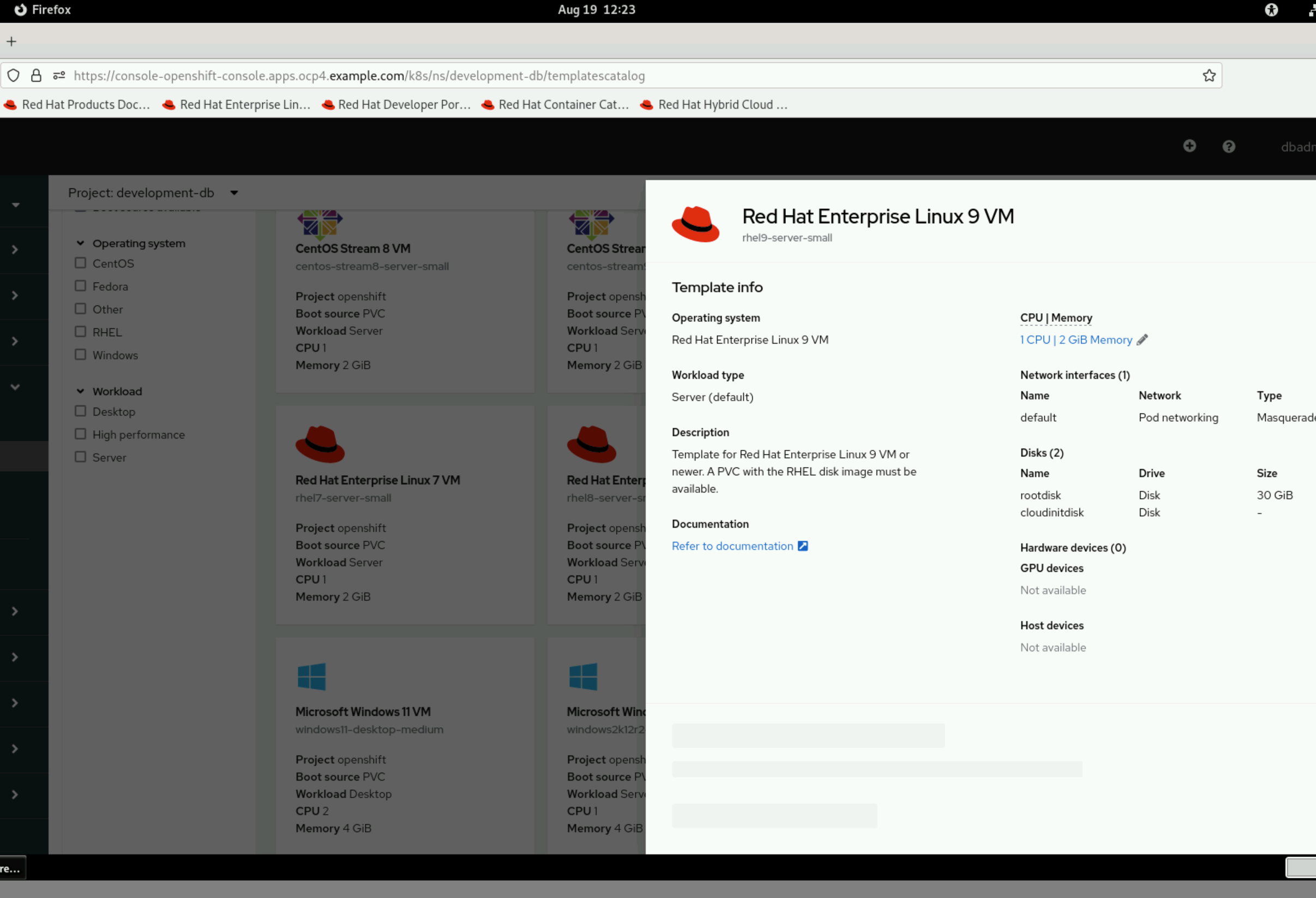Open the dbadm user menu
Screen dimensions: 1316x898
(x=1297, y=146)
